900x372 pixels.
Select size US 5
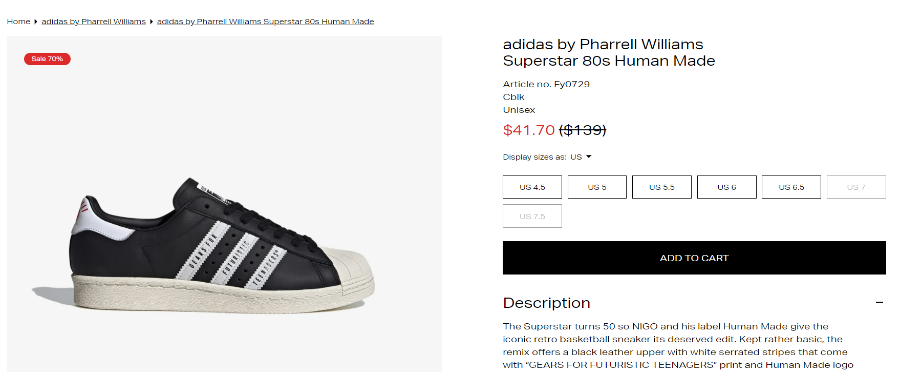click(x=597, y=187)
